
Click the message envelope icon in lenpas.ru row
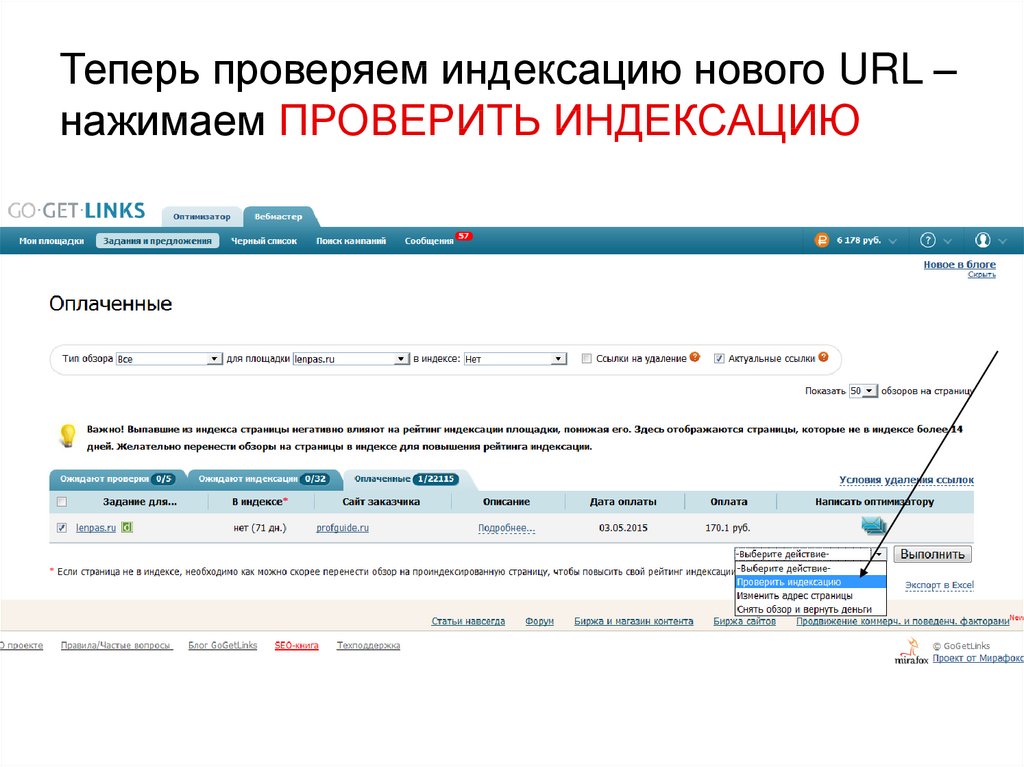(x=874, y=525)
